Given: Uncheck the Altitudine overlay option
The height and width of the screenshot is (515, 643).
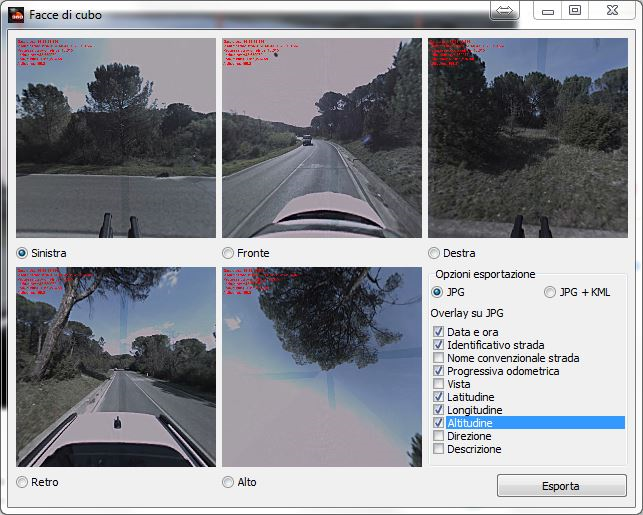Looking at the screenshot, I should [x=438, y=423].
